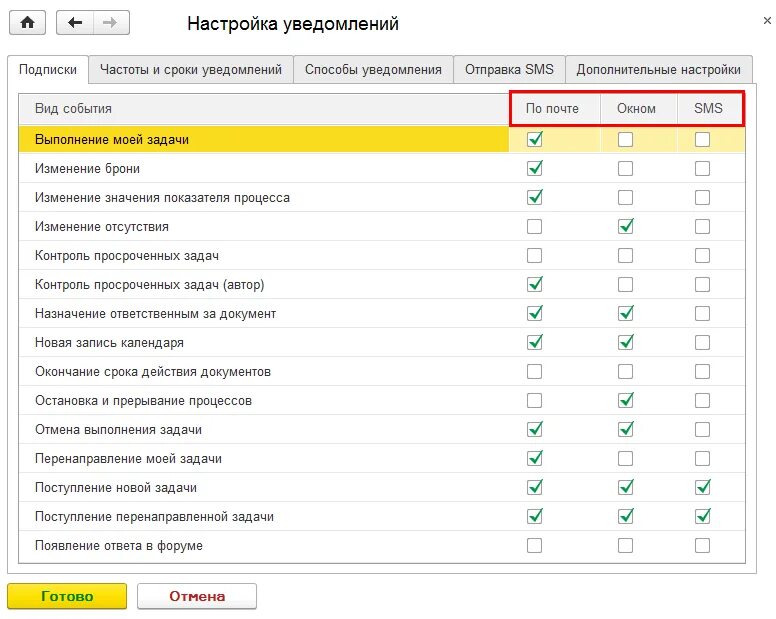Go to the home page icon

[x=27, y=23]
